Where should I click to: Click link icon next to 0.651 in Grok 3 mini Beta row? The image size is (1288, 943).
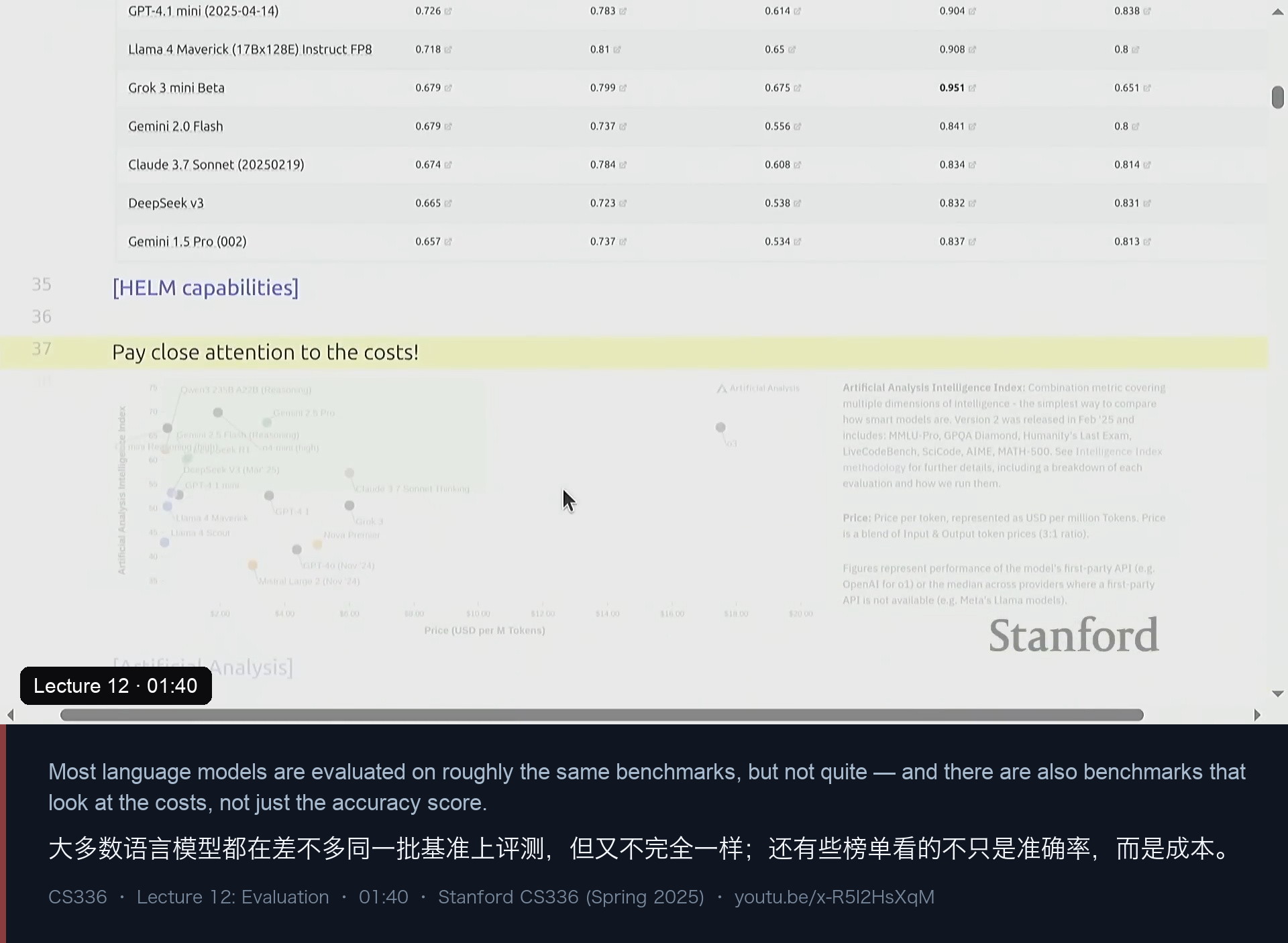point(1147,88)
